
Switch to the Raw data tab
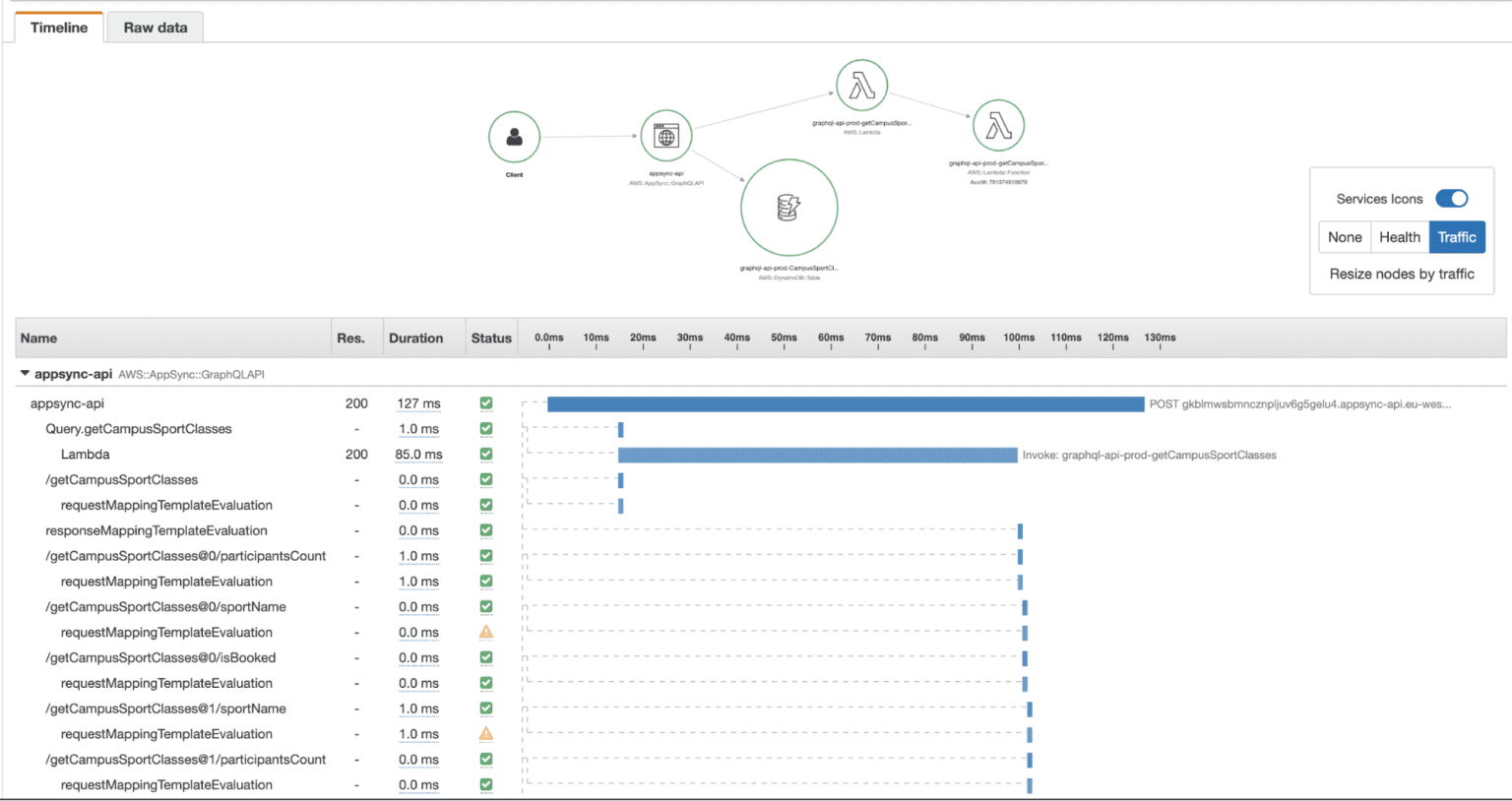pyautogui.click(x=155, y=27)
